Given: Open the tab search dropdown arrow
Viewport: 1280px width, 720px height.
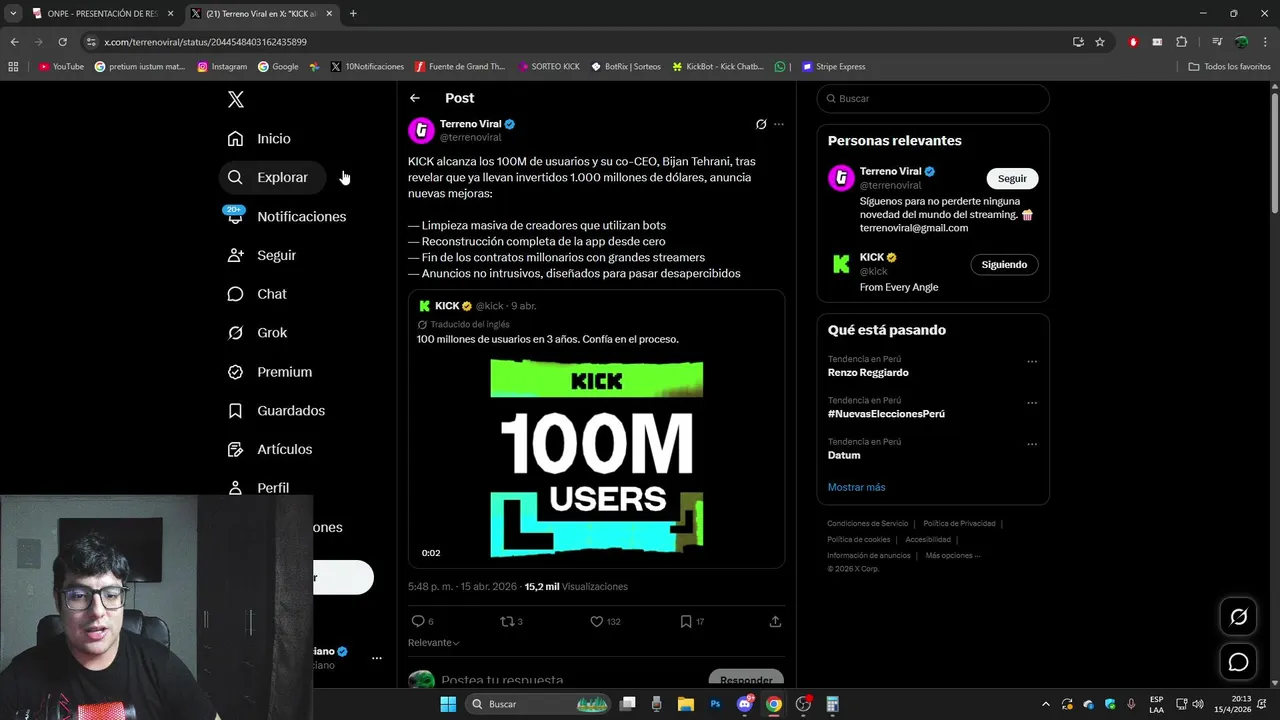Looking at the screenshot, I should coord(13,14).
